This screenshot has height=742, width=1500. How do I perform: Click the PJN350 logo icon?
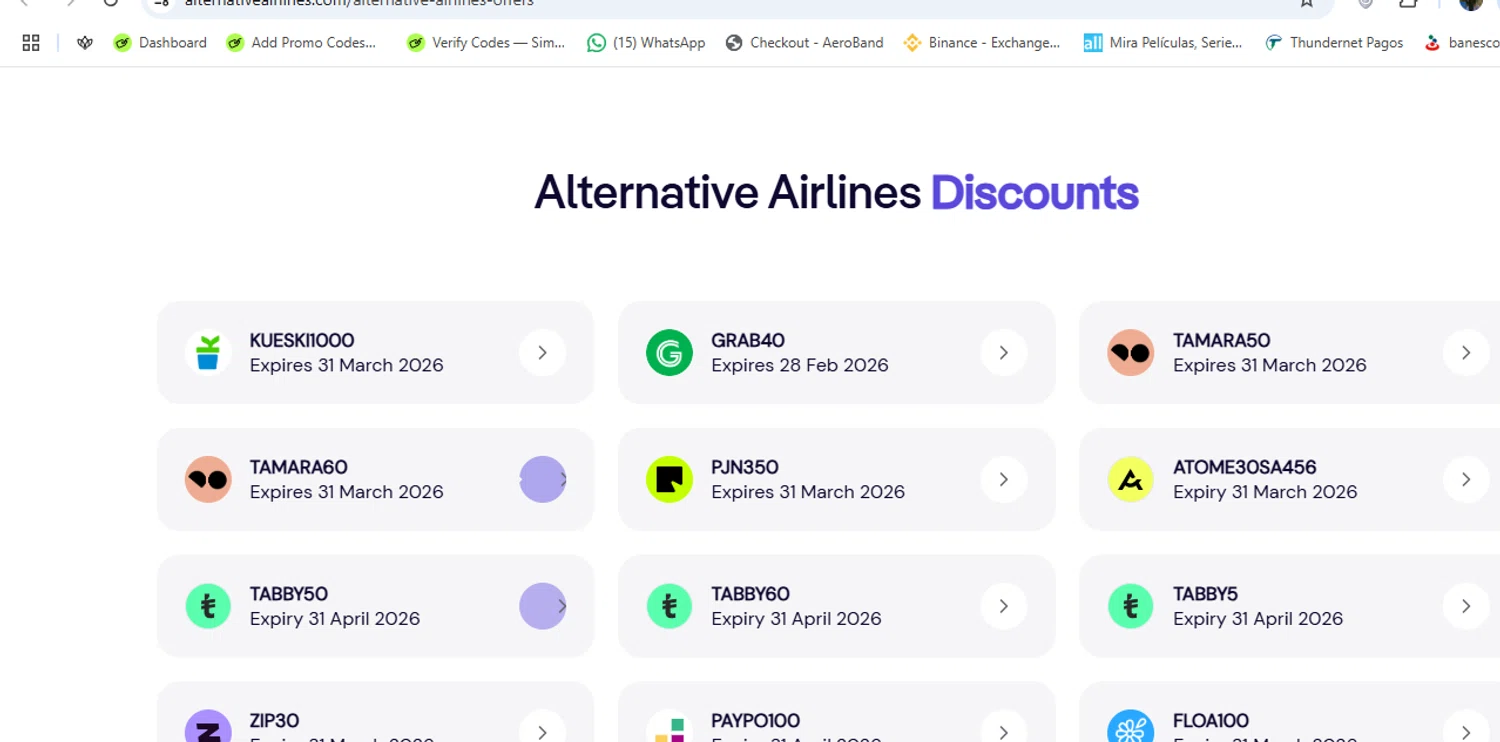[x=669, y=480]
